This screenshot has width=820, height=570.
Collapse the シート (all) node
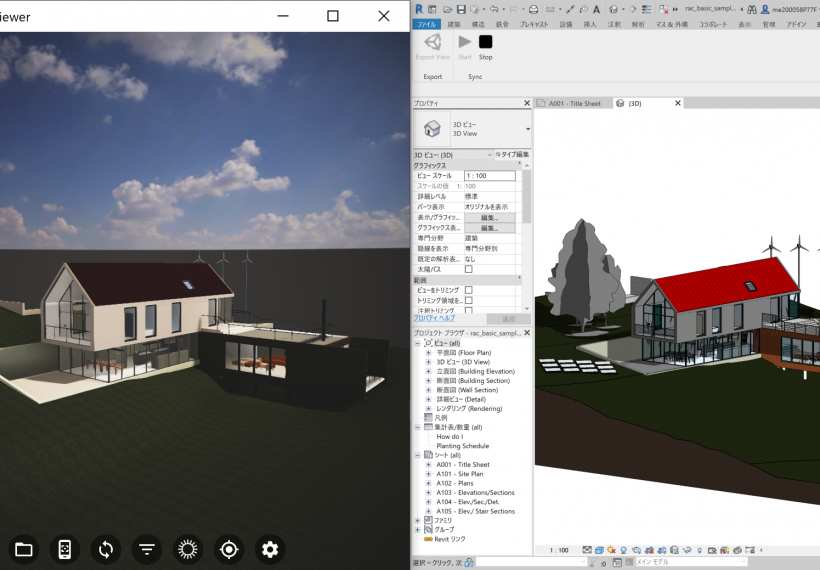pos(417,455)
